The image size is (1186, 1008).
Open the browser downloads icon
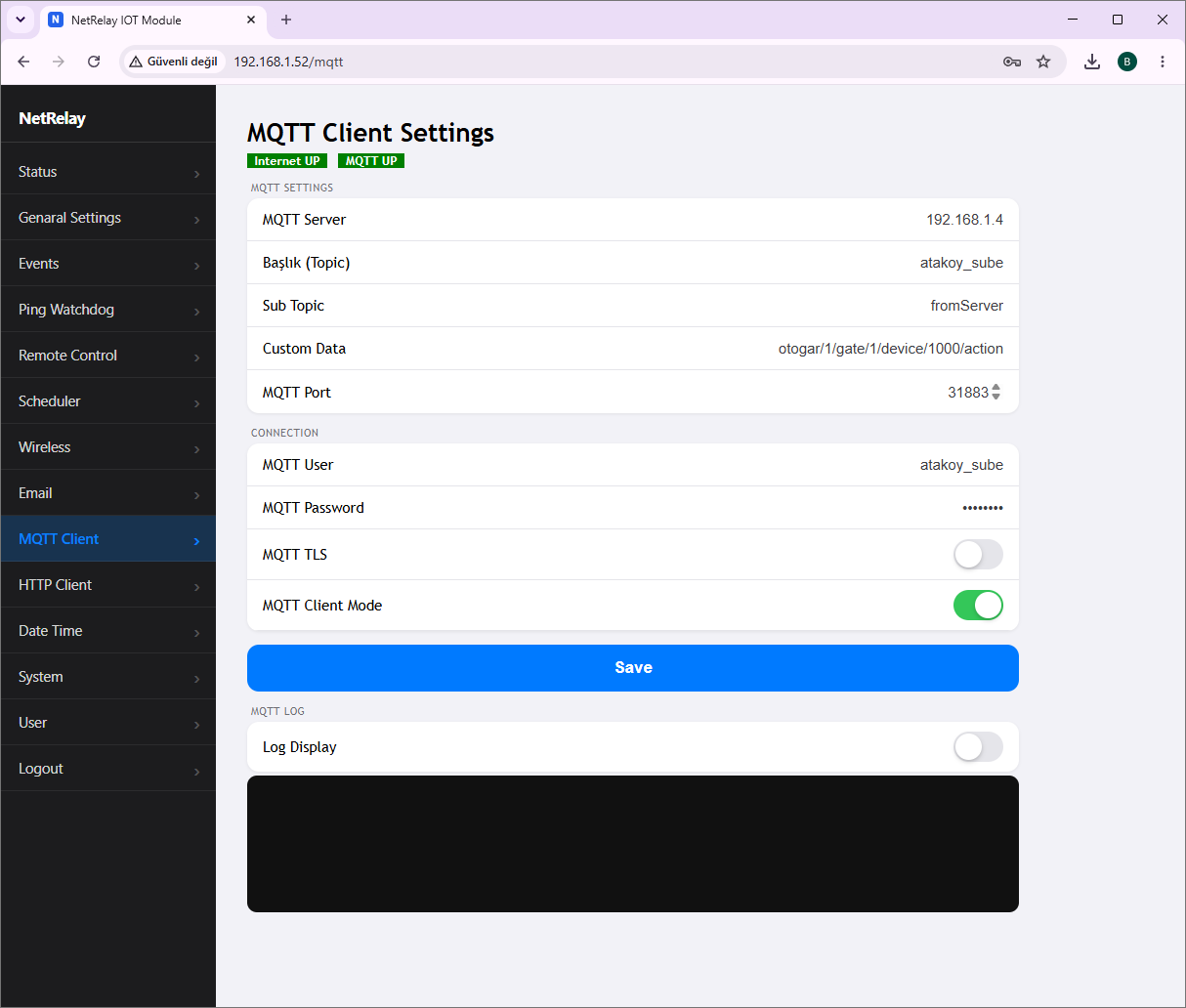(x=1092, y=62)
